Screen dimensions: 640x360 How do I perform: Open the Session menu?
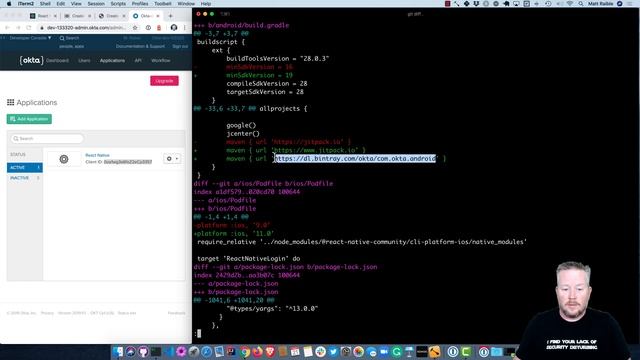pyautogui.click(x=96, y=4)
